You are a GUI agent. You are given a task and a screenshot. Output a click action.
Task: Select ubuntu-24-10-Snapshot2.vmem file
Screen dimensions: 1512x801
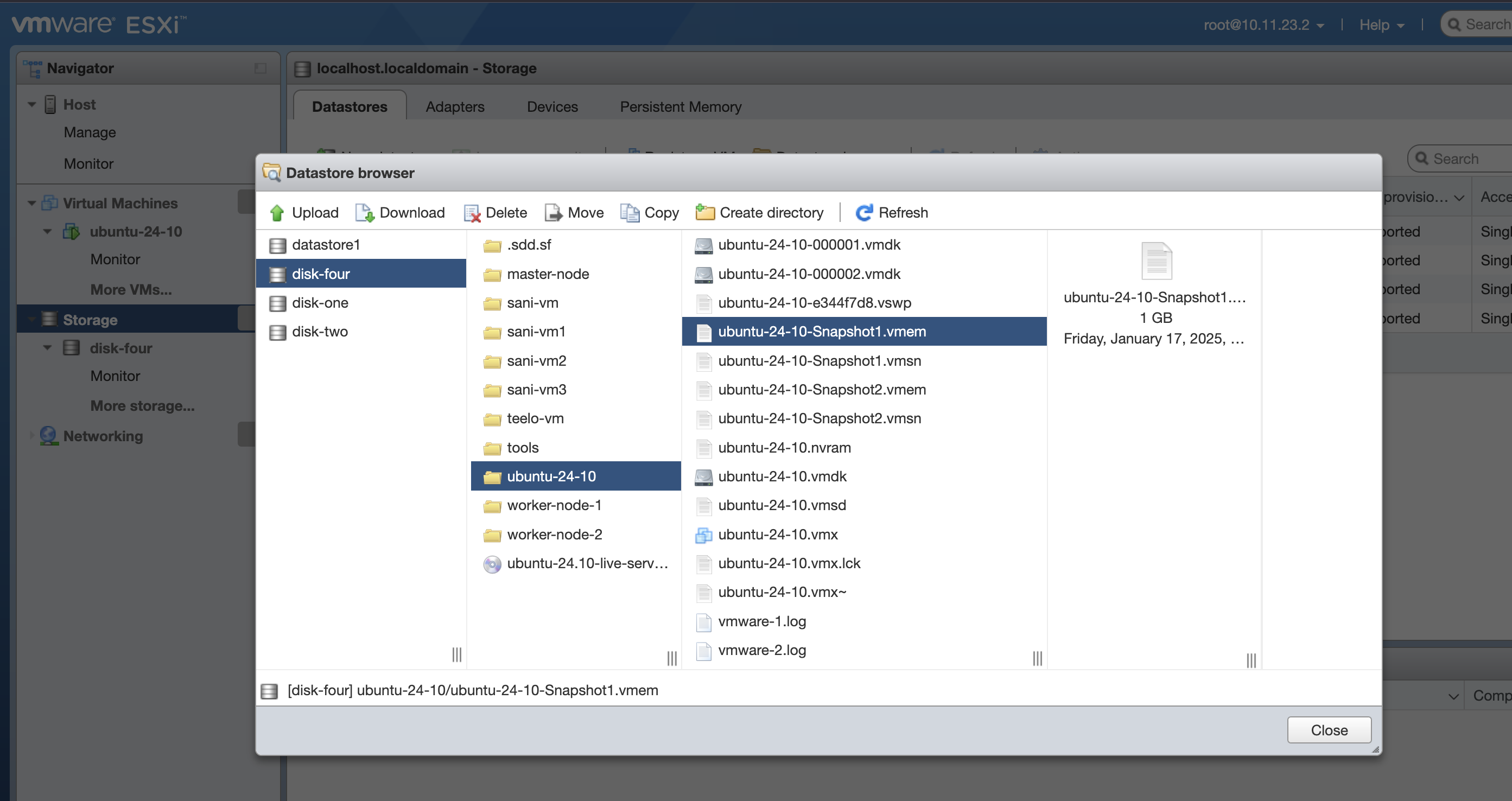click(x=864, y=390)
